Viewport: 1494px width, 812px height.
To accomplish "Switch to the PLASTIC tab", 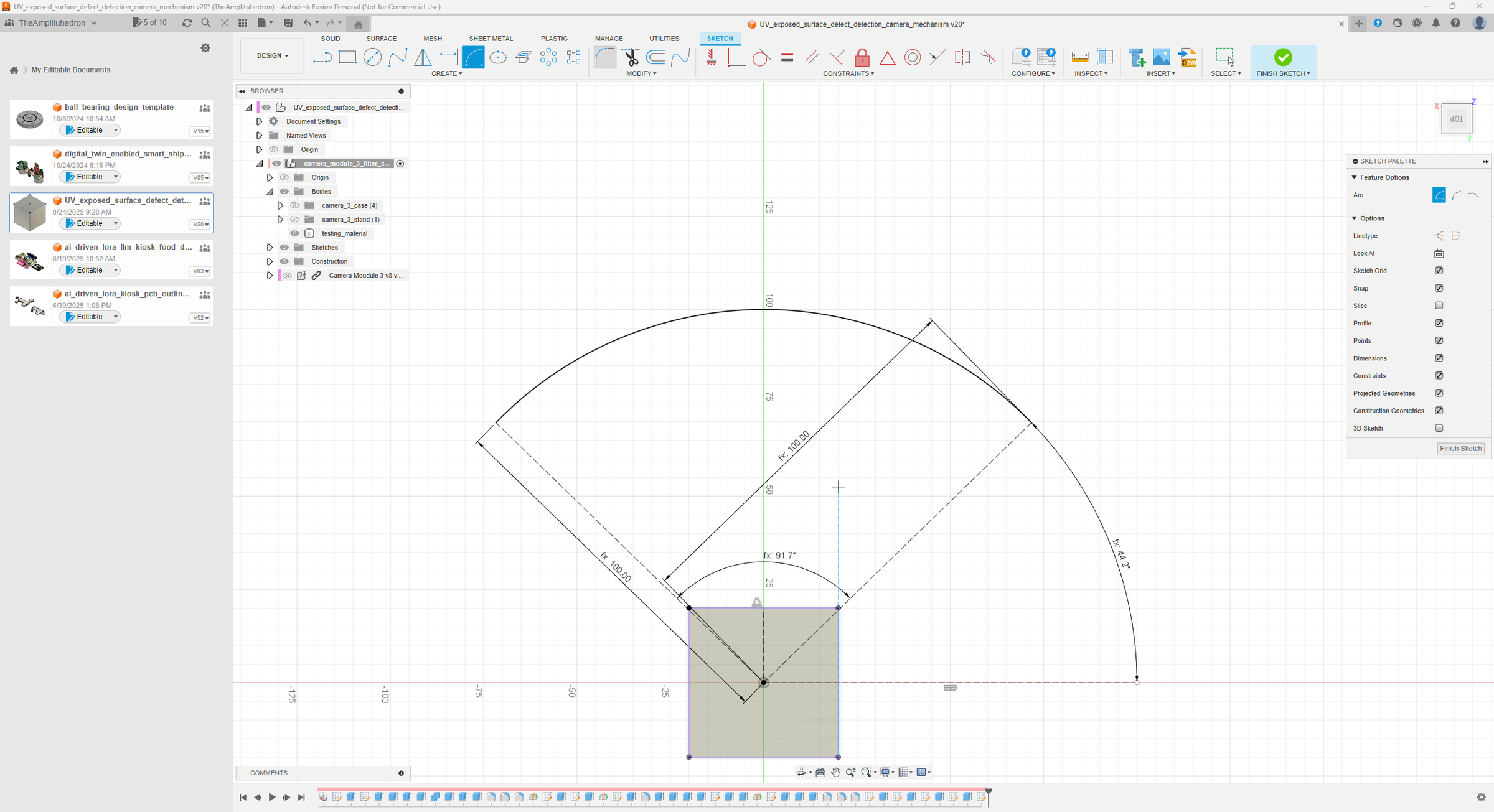I will click(554, 39).
